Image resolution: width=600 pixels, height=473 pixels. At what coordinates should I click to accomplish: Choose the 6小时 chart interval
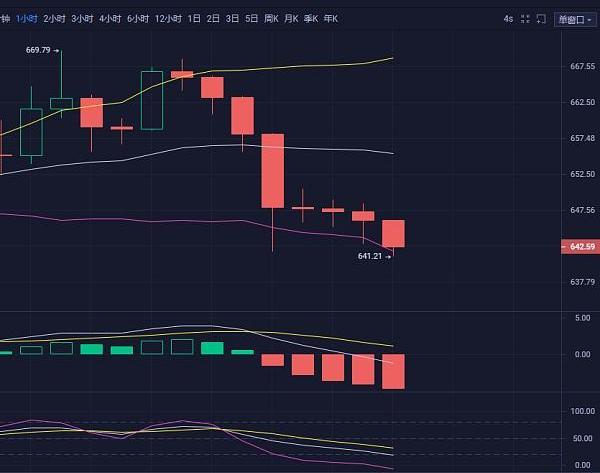point(139,19)
